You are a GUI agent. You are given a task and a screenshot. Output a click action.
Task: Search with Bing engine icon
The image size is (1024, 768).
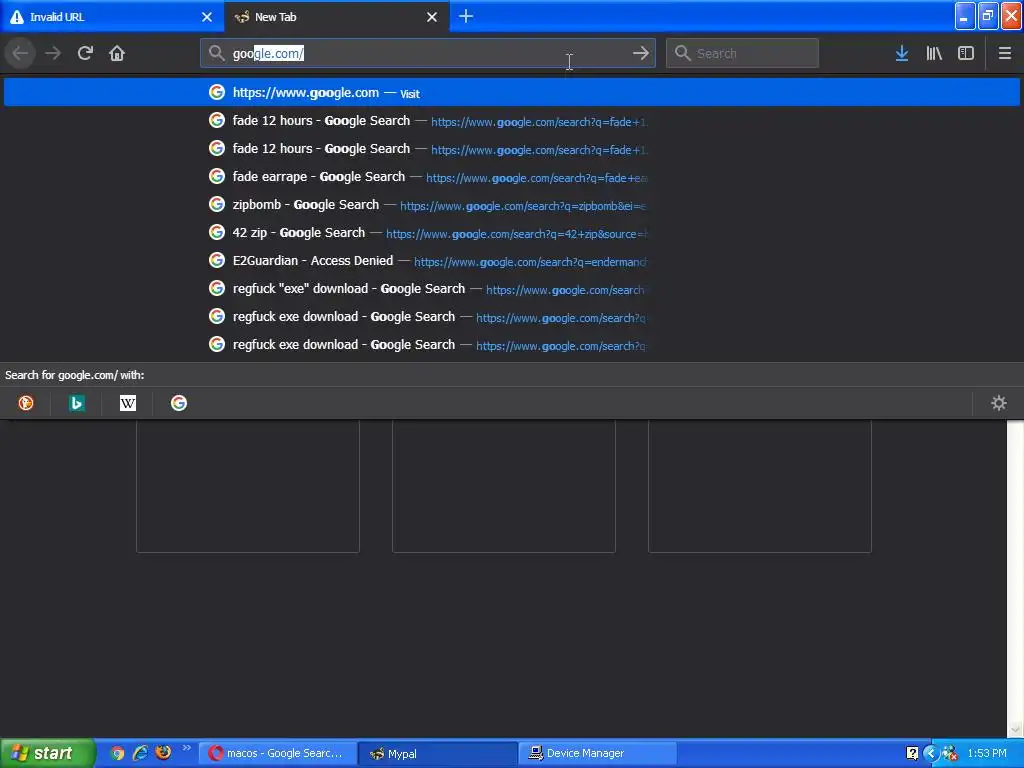click(76, 403)
